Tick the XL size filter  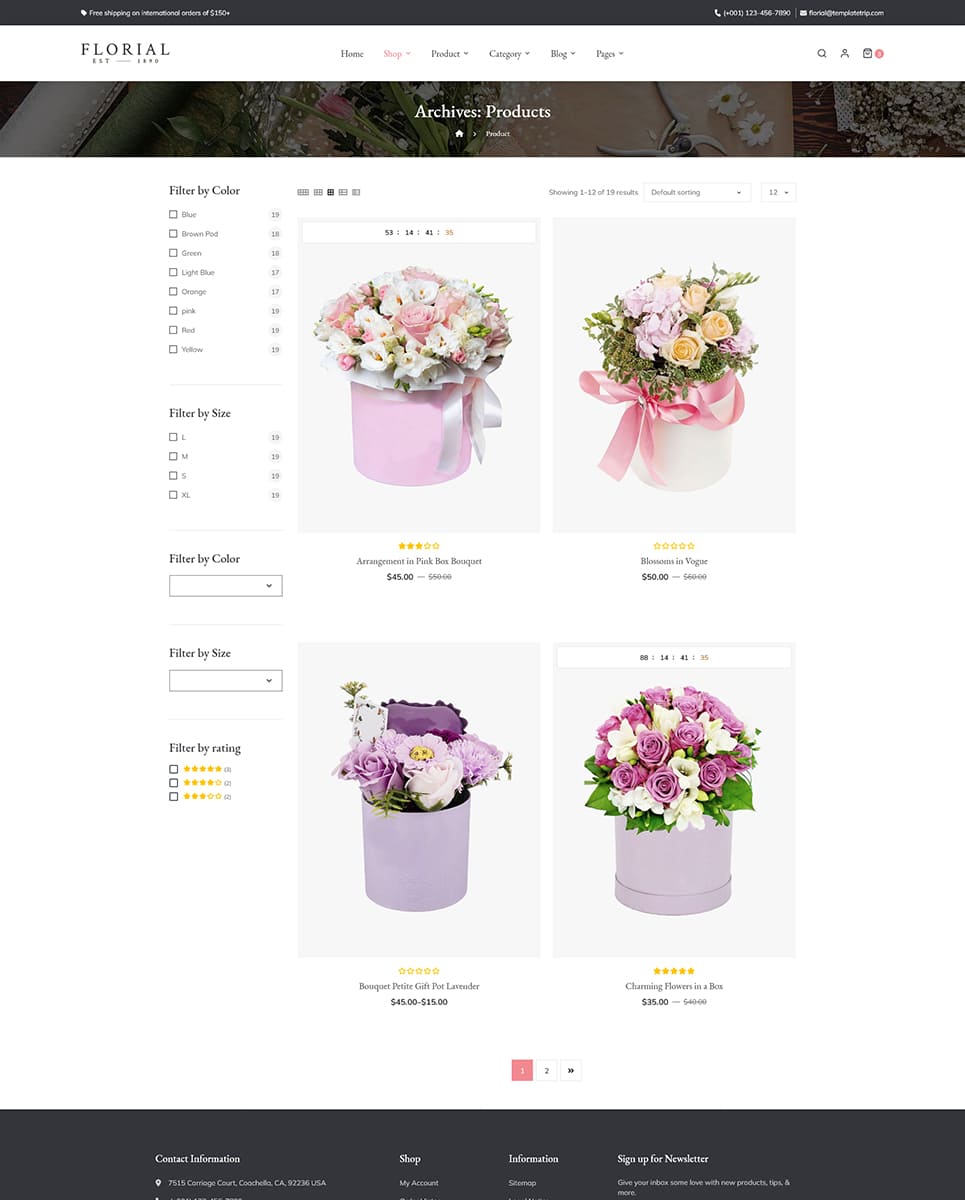click(x=173, y=495)
